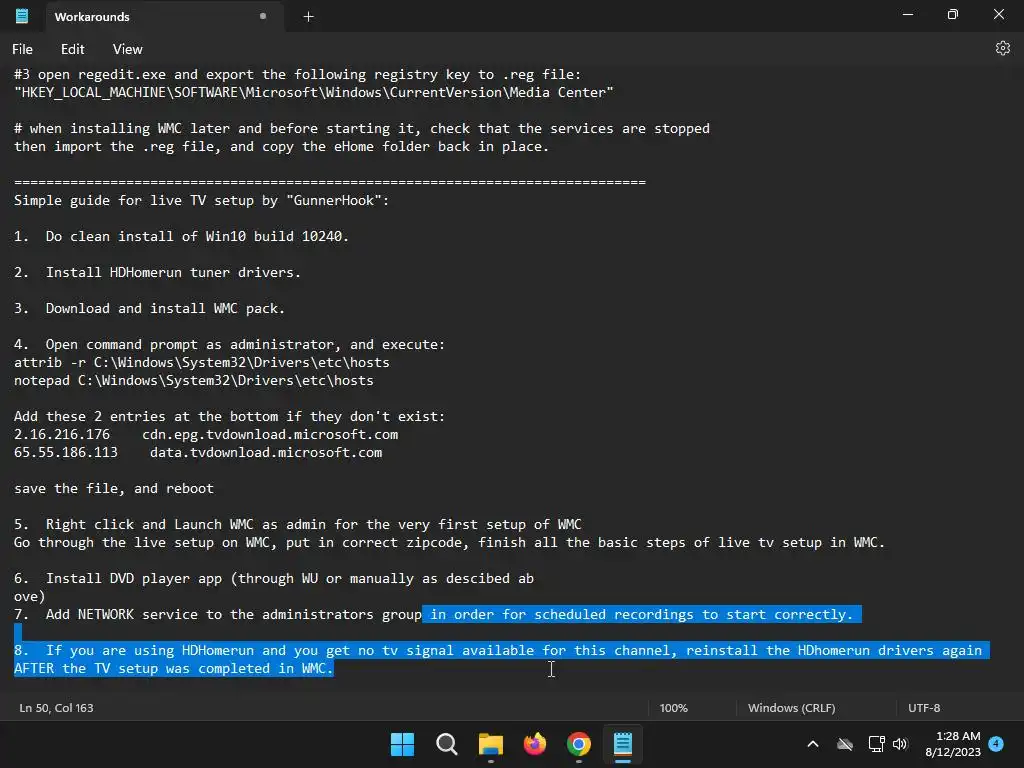Add a new tab with plus button

[308, 17]
